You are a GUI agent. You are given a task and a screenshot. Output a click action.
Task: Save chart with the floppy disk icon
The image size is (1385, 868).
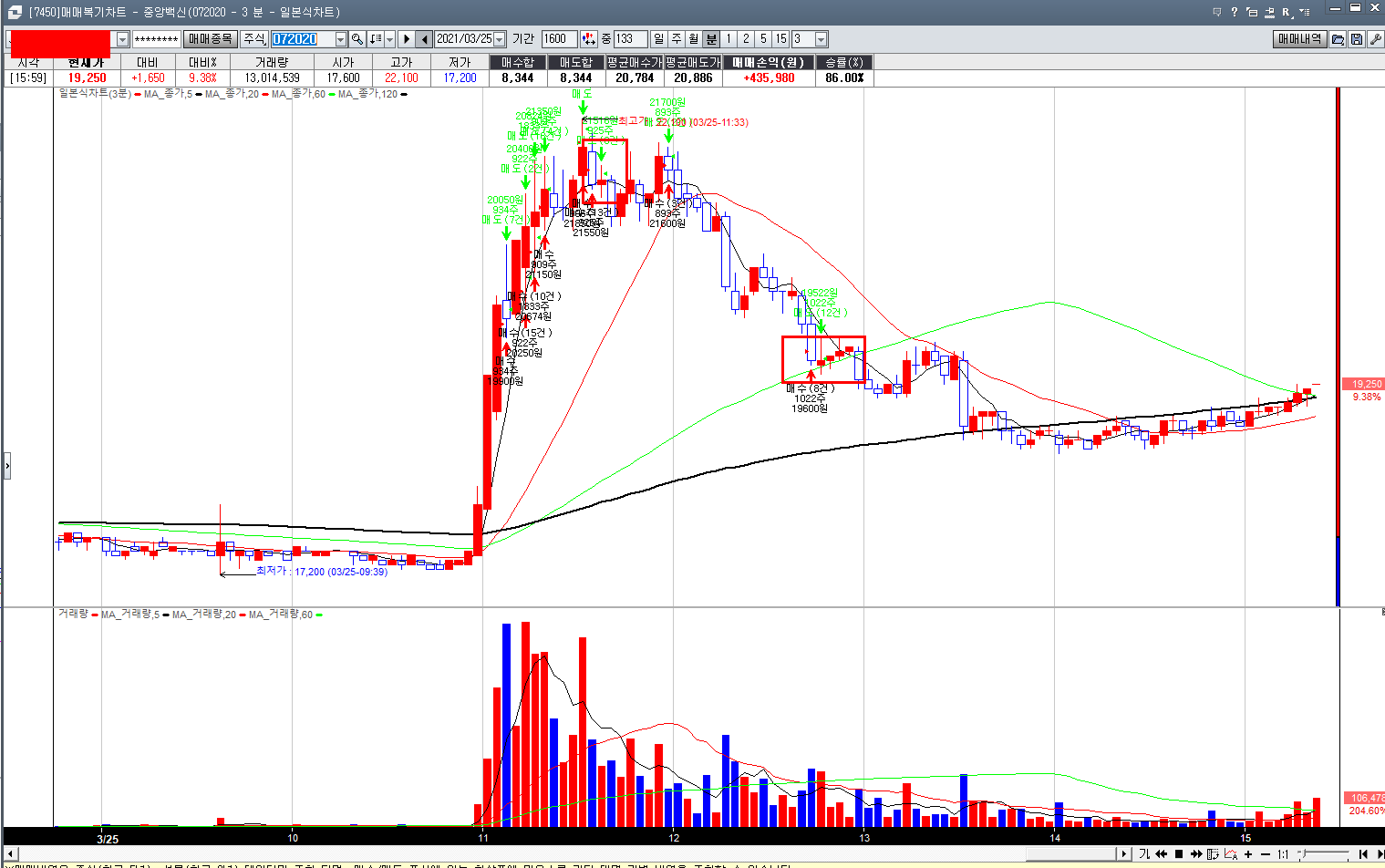coord(1357,39)
